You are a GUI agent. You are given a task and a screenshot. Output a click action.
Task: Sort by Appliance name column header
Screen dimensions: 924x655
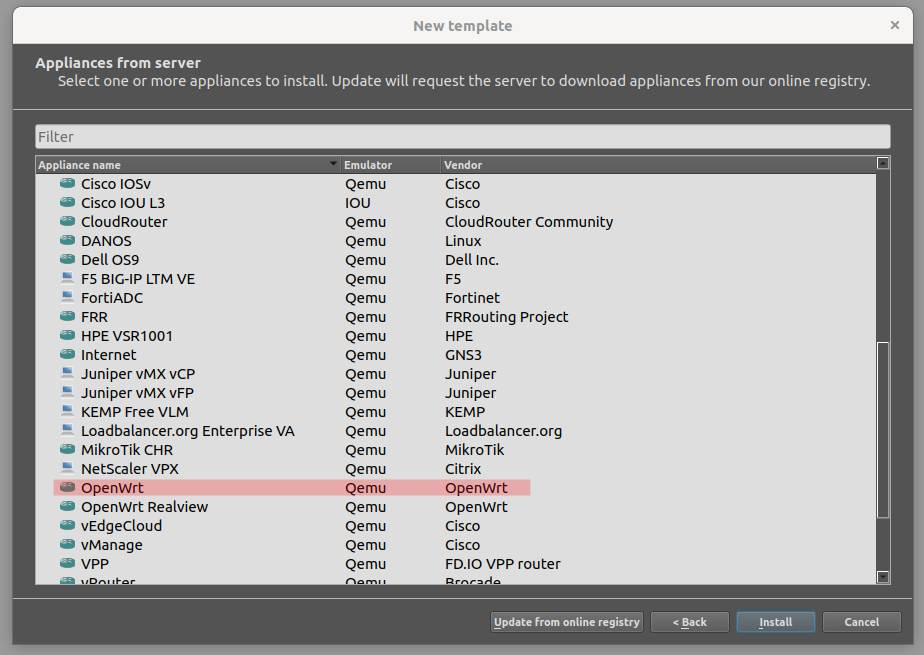coord(187,165)
